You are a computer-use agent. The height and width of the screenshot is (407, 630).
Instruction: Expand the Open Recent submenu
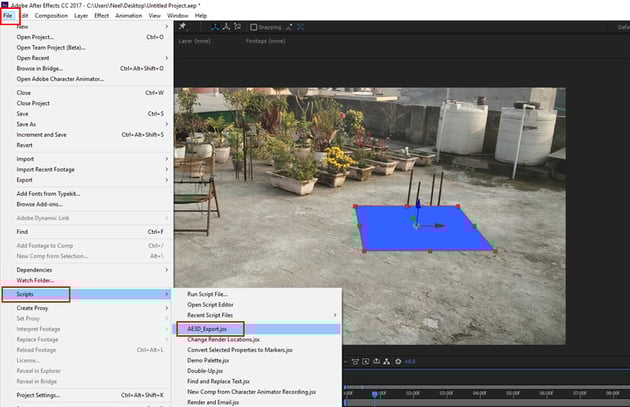click(x=87, y=58)
